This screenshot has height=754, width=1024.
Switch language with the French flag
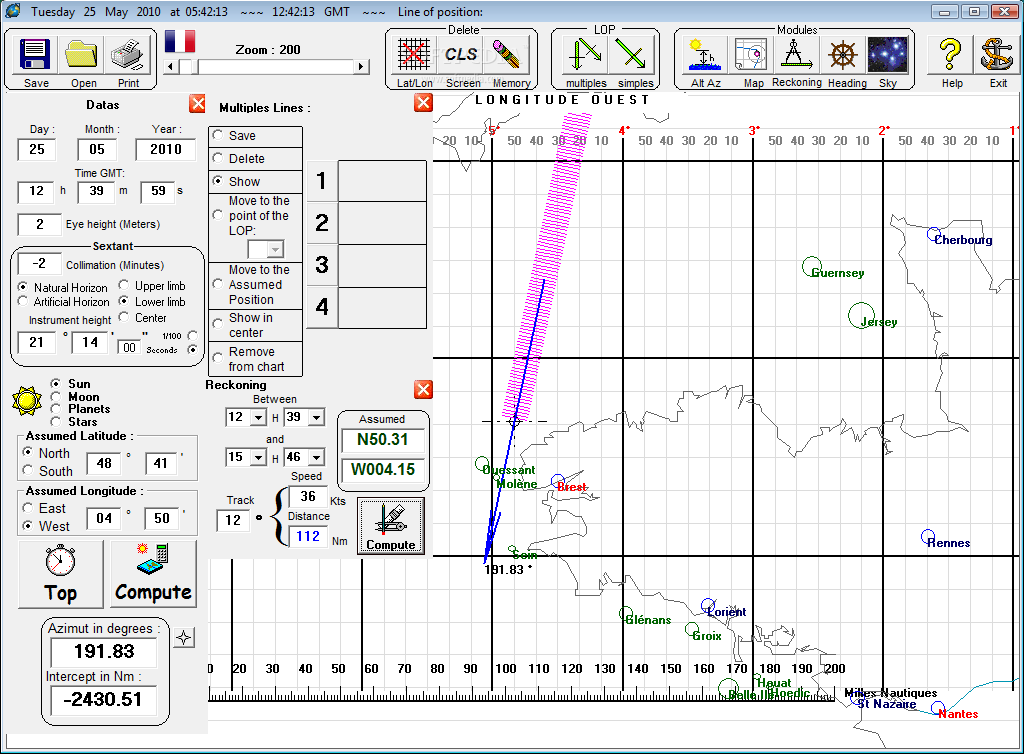coord(180,40)
